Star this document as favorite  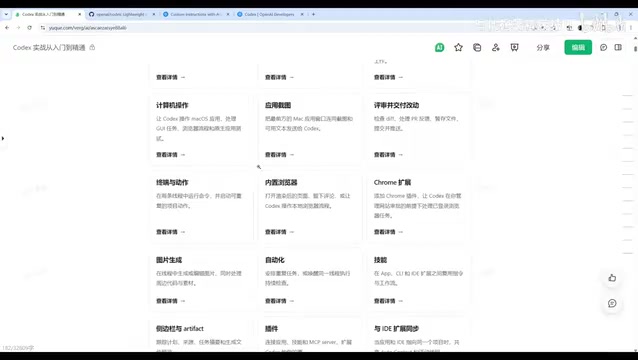point(458,48)
